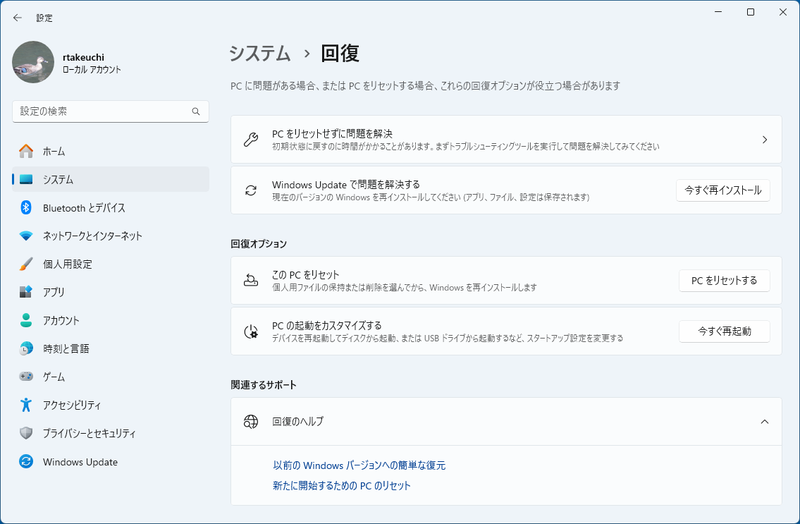
Task: Click the PC をリセットする button
Action: 724,281
